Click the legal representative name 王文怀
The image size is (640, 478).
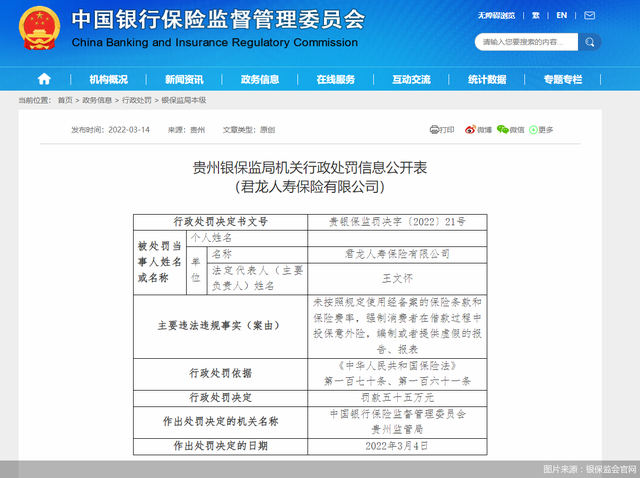397,278
